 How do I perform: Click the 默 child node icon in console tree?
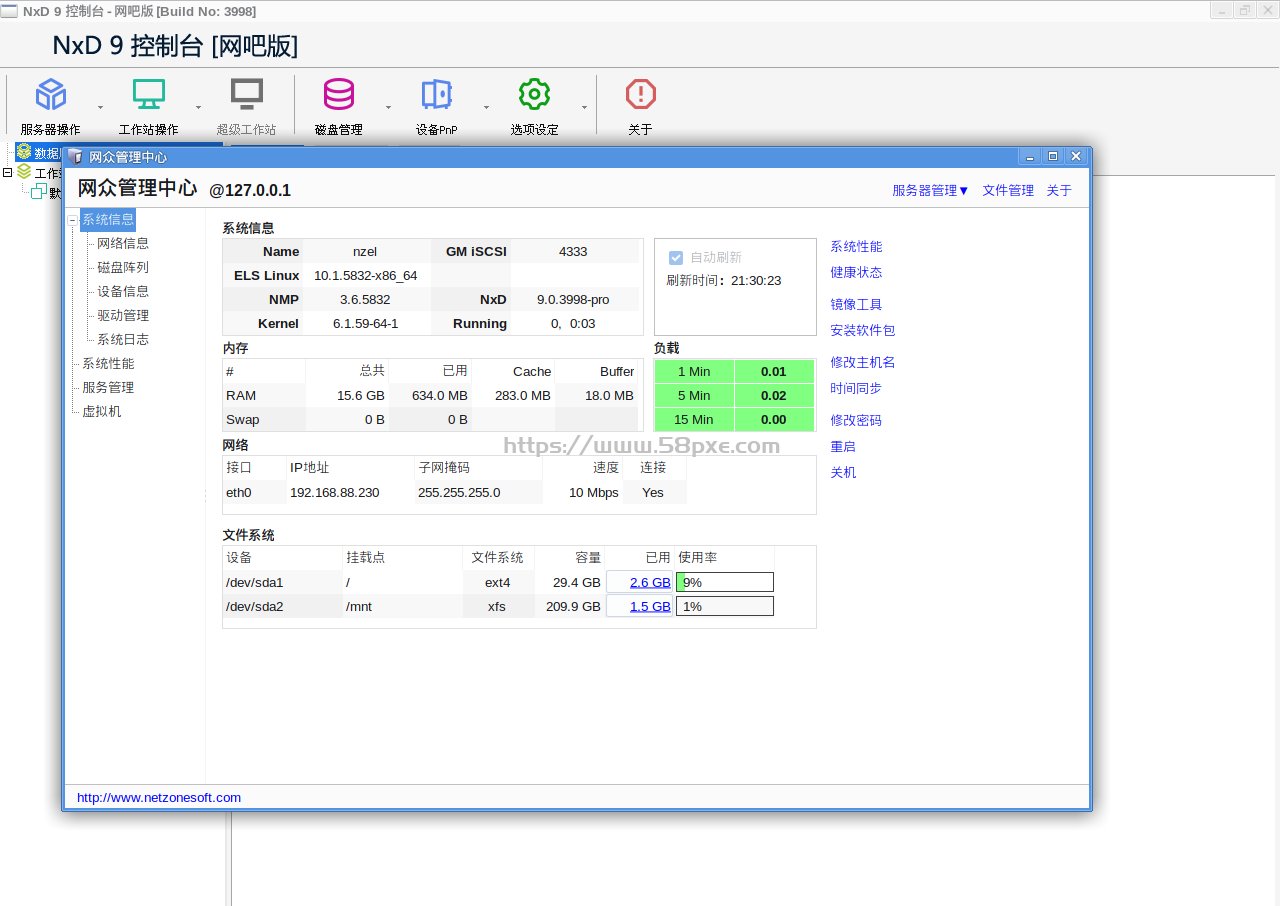click(39, 192)
